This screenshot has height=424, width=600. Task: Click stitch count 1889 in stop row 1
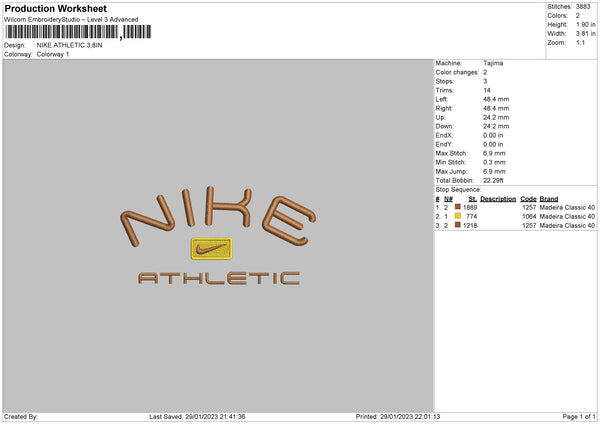470,207
